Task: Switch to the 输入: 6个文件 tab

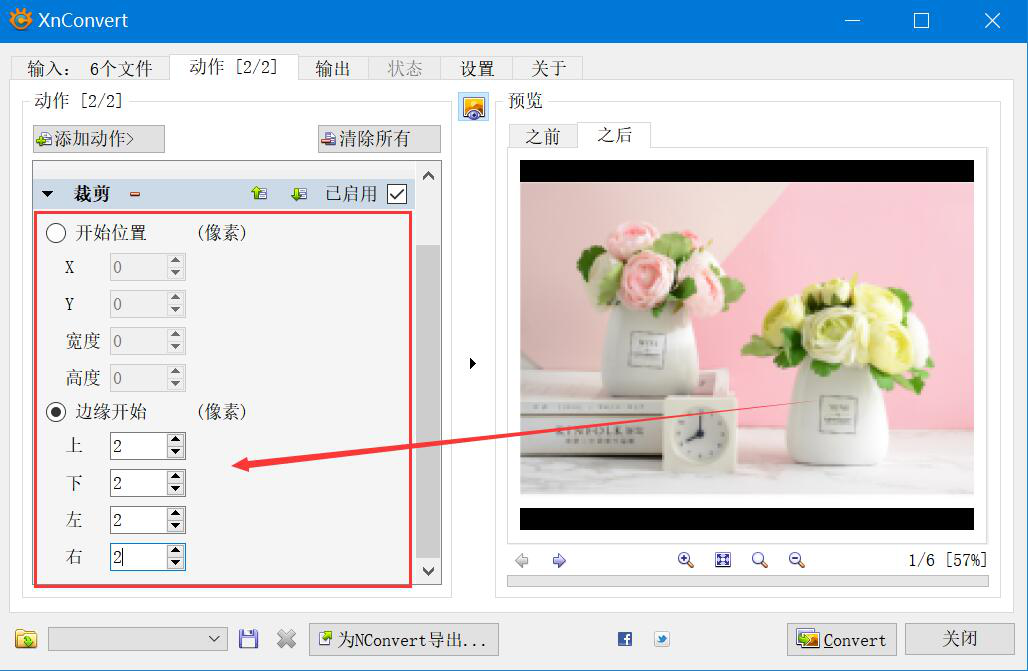Action: coord(90,68)
